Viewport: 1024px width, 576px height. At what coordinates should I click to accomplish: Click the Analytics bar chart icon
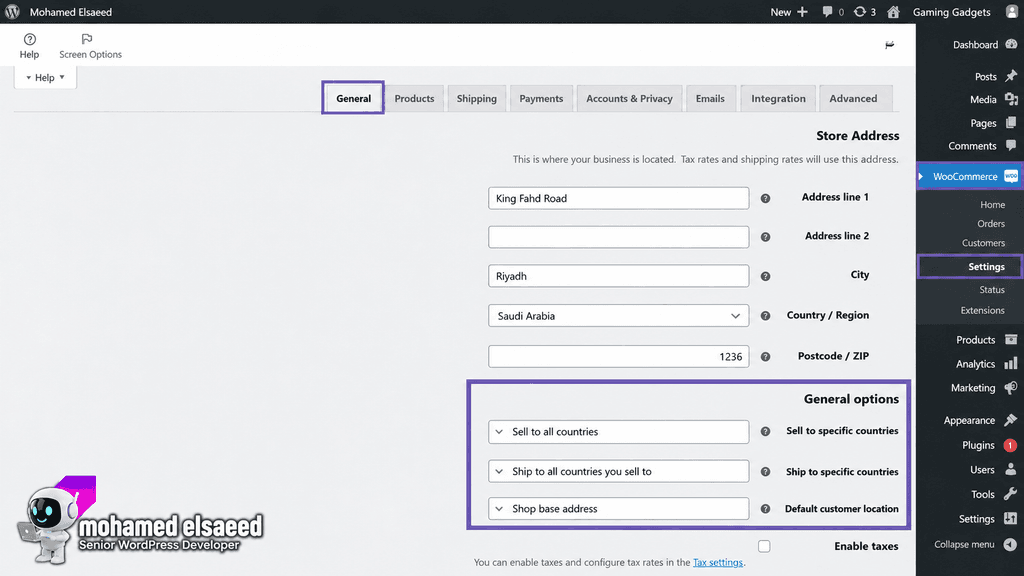click(x=1011, y=364)
